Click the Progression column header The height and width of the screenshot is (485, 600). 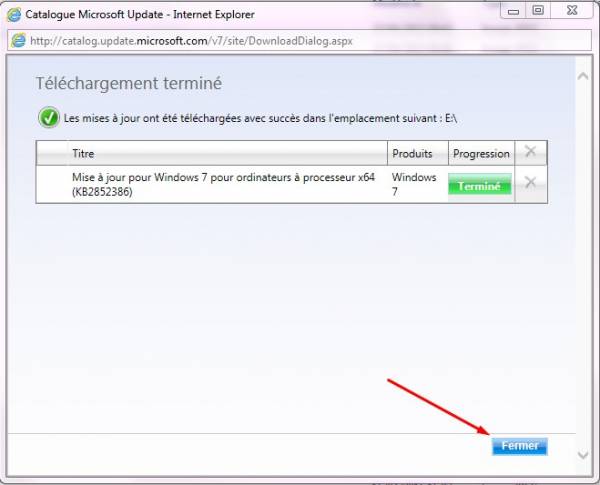point(481,154)
